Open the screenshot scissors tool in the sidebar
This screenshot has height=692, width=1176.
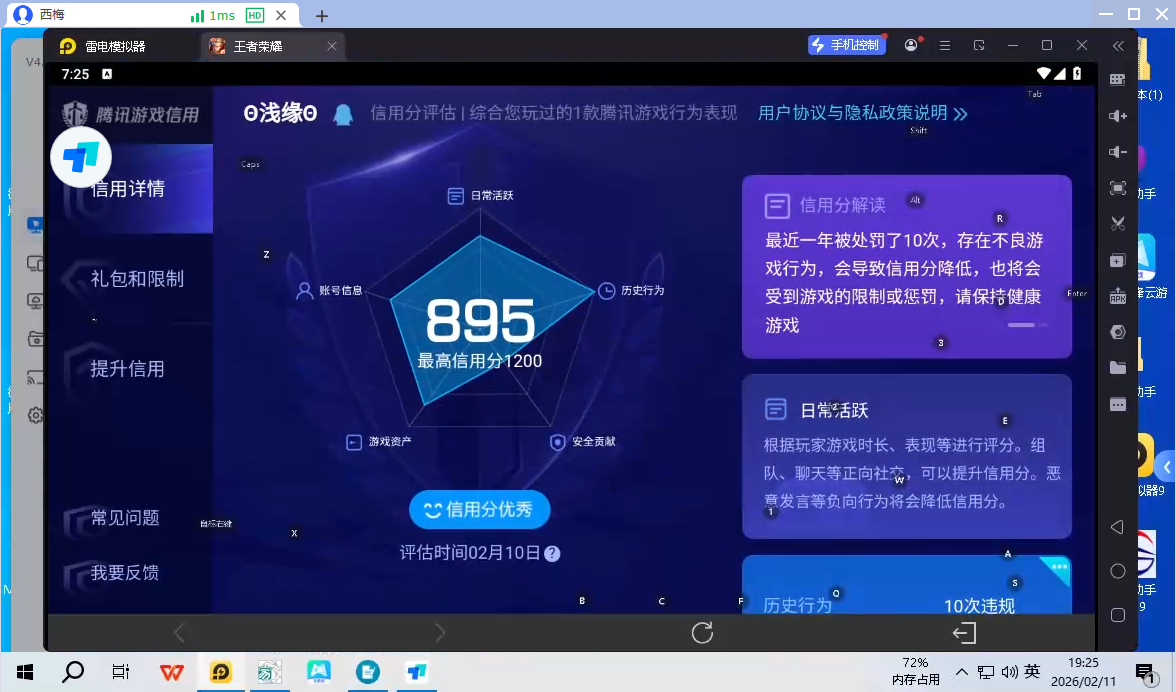[x=1118, y=224]
